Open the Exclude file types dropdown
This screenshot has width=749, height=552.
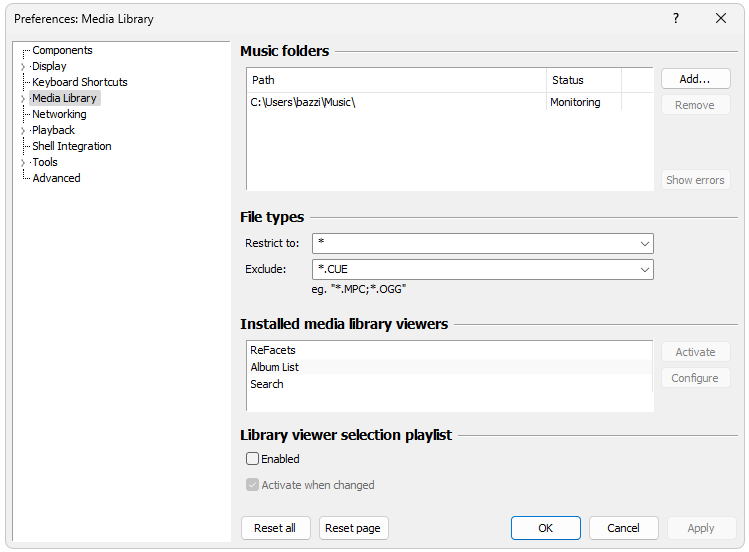tap(644, 269)
